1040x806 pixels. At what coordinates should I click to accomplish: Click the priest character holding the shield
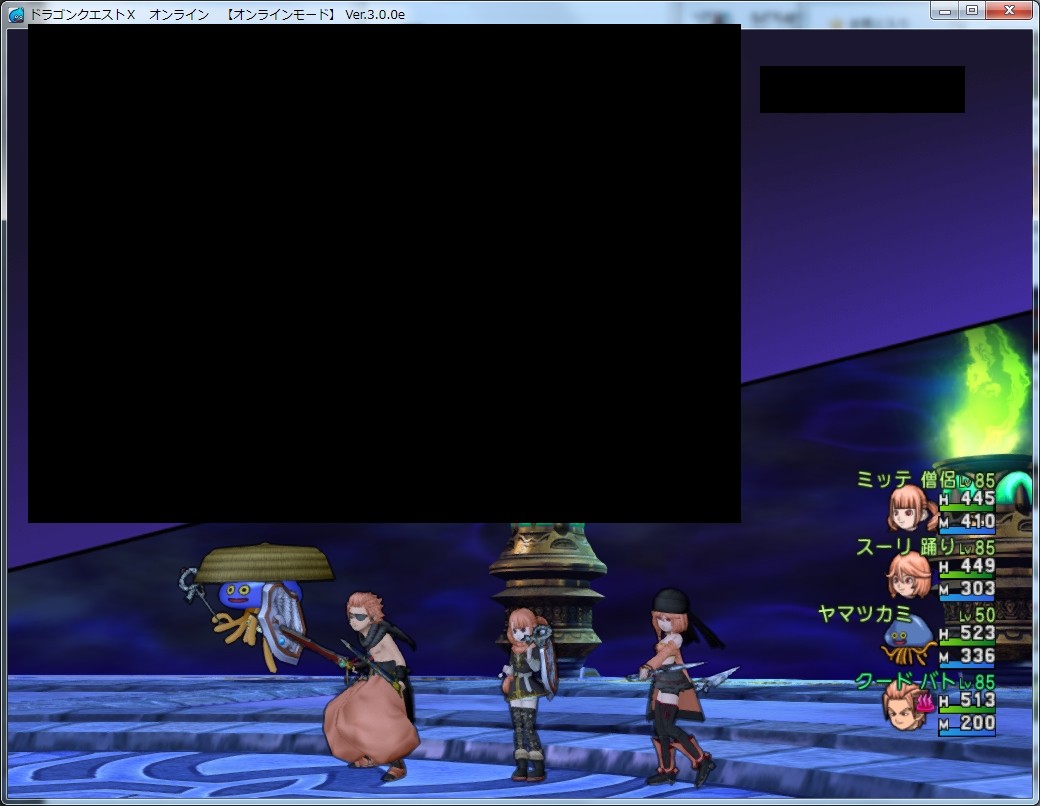(x=529, y=693)
